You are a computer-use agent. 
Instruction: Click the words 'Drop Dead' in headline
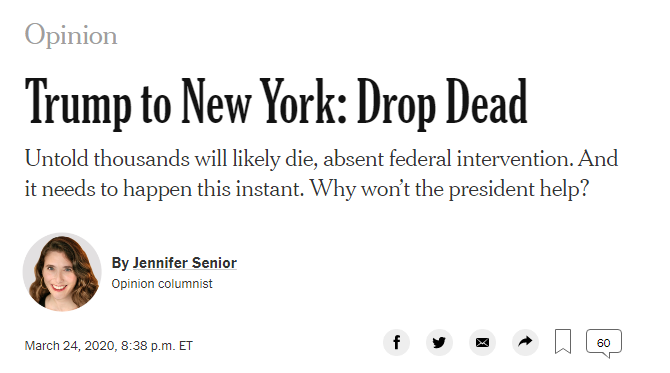pyautogui.click(x=442, y=103)
